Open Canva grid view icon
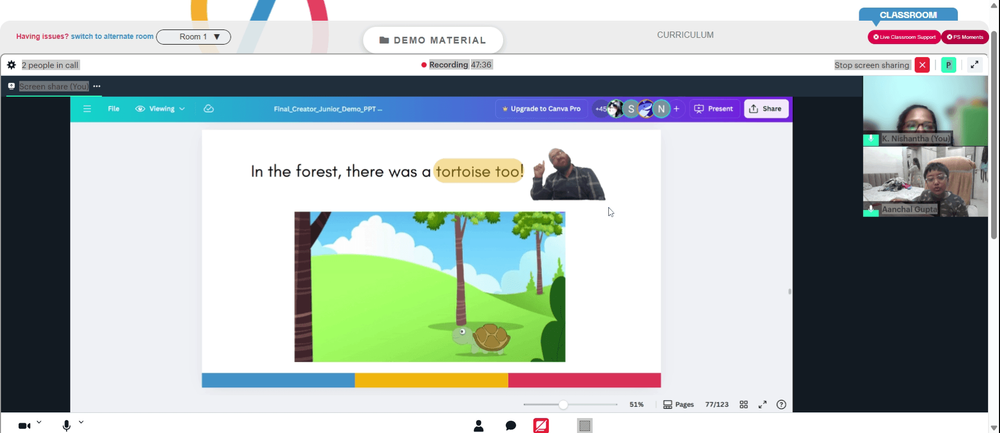This screenshot has height=433, width=1000. 744,404
